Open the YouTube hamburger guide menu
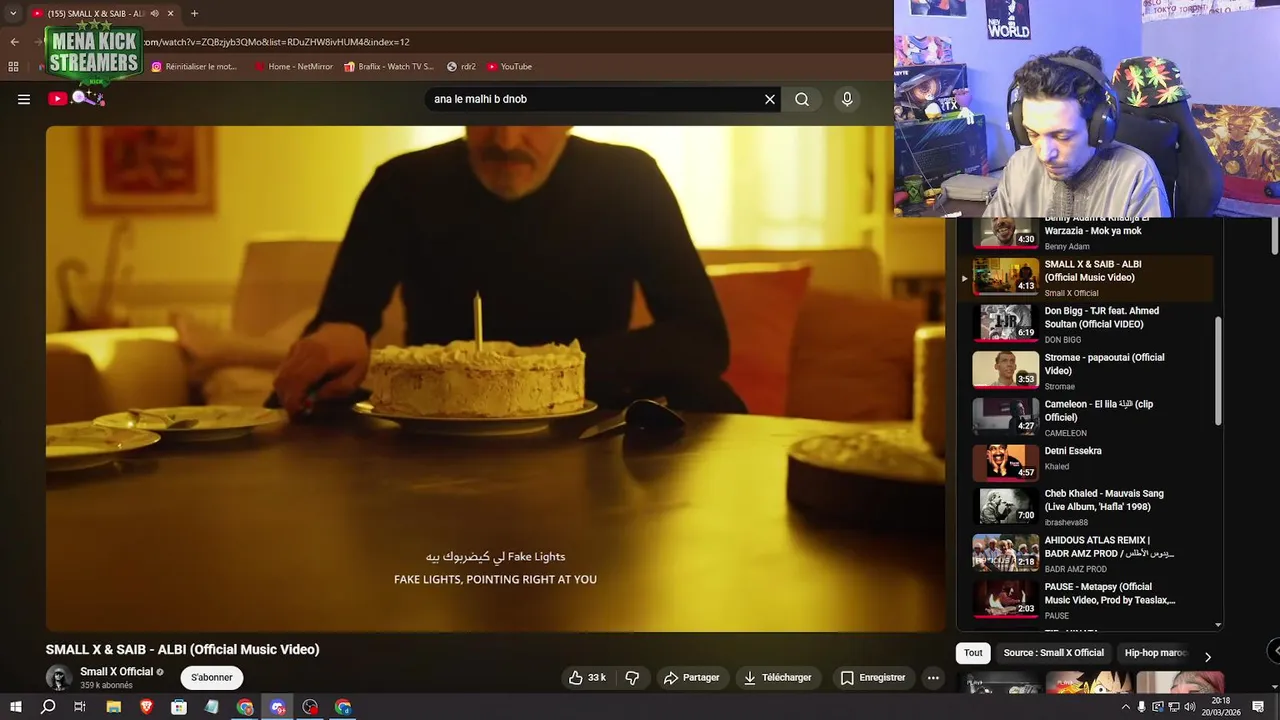The width and height of the screenshot is (1280, 720). coord(24,99)
